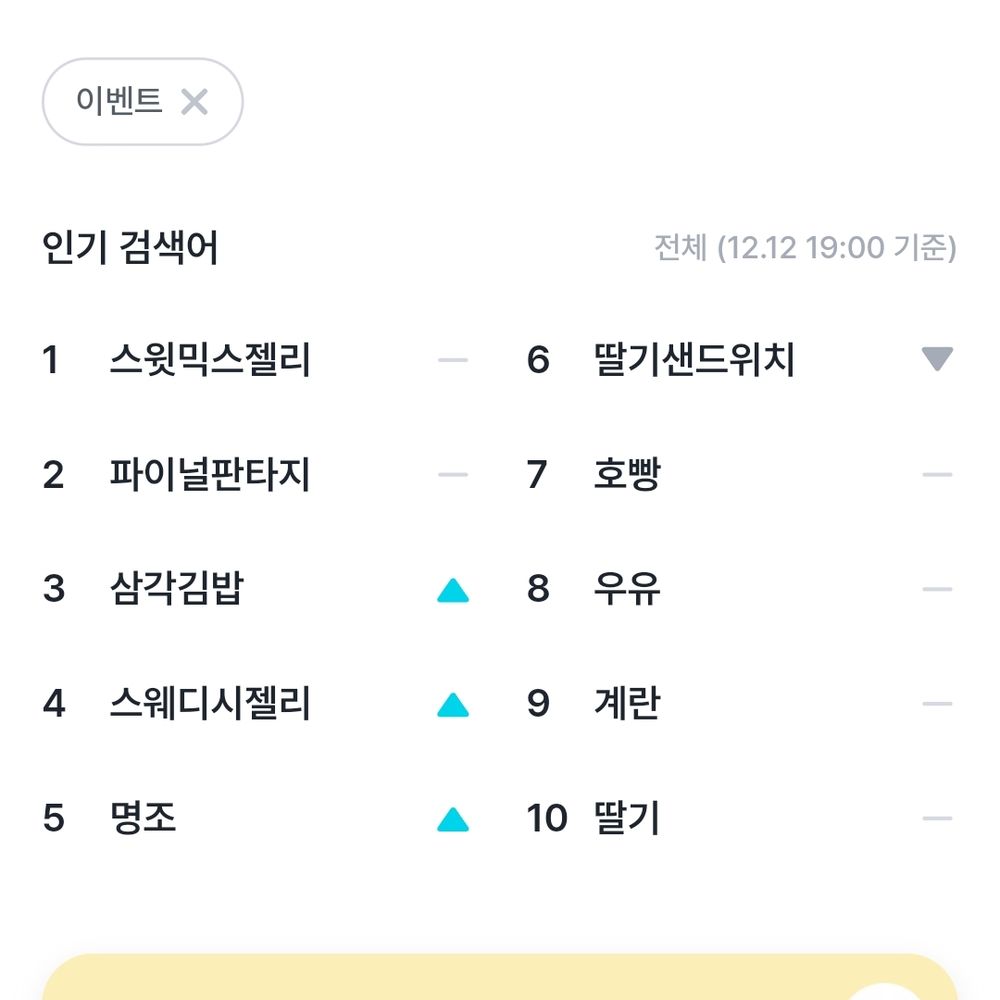Open popular search 파이널판타지

[x=210, y=474]
